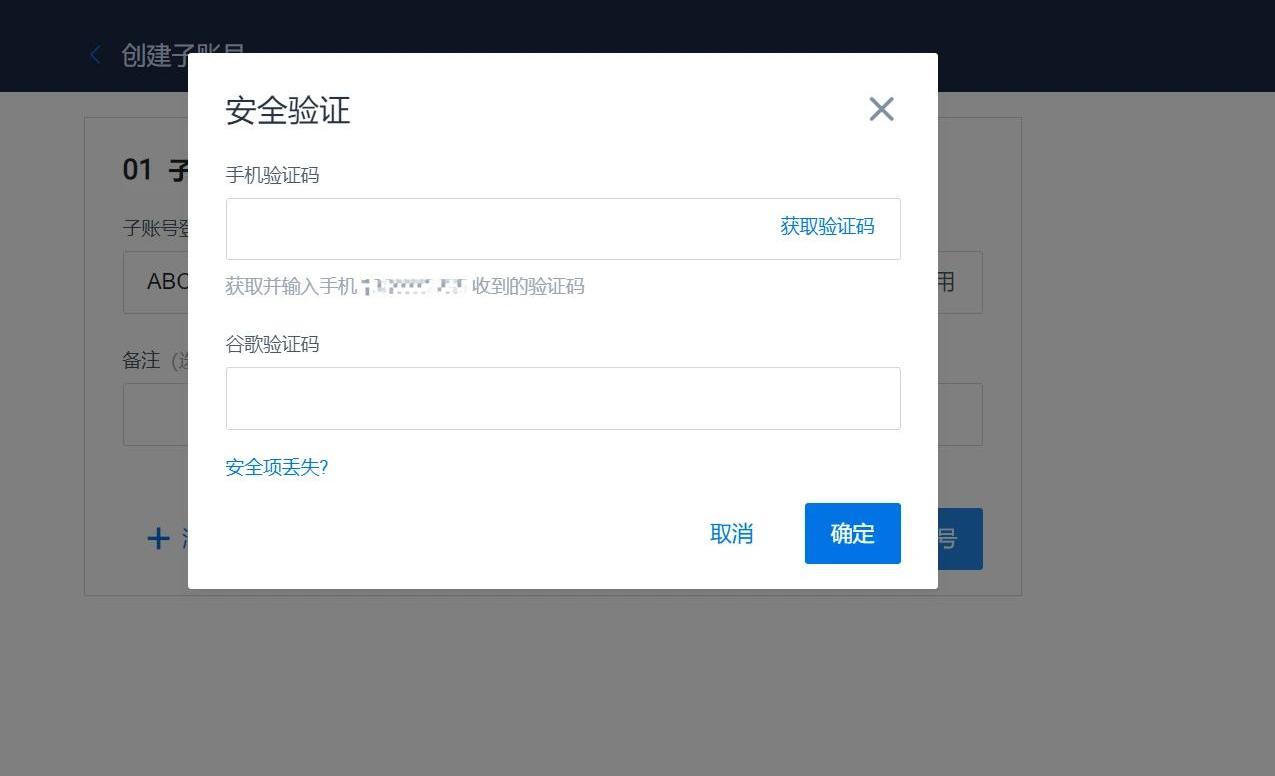Screen dimensions: 1275x776
Task: Confirm verification with the 确定 button
Action: (852, 534)
